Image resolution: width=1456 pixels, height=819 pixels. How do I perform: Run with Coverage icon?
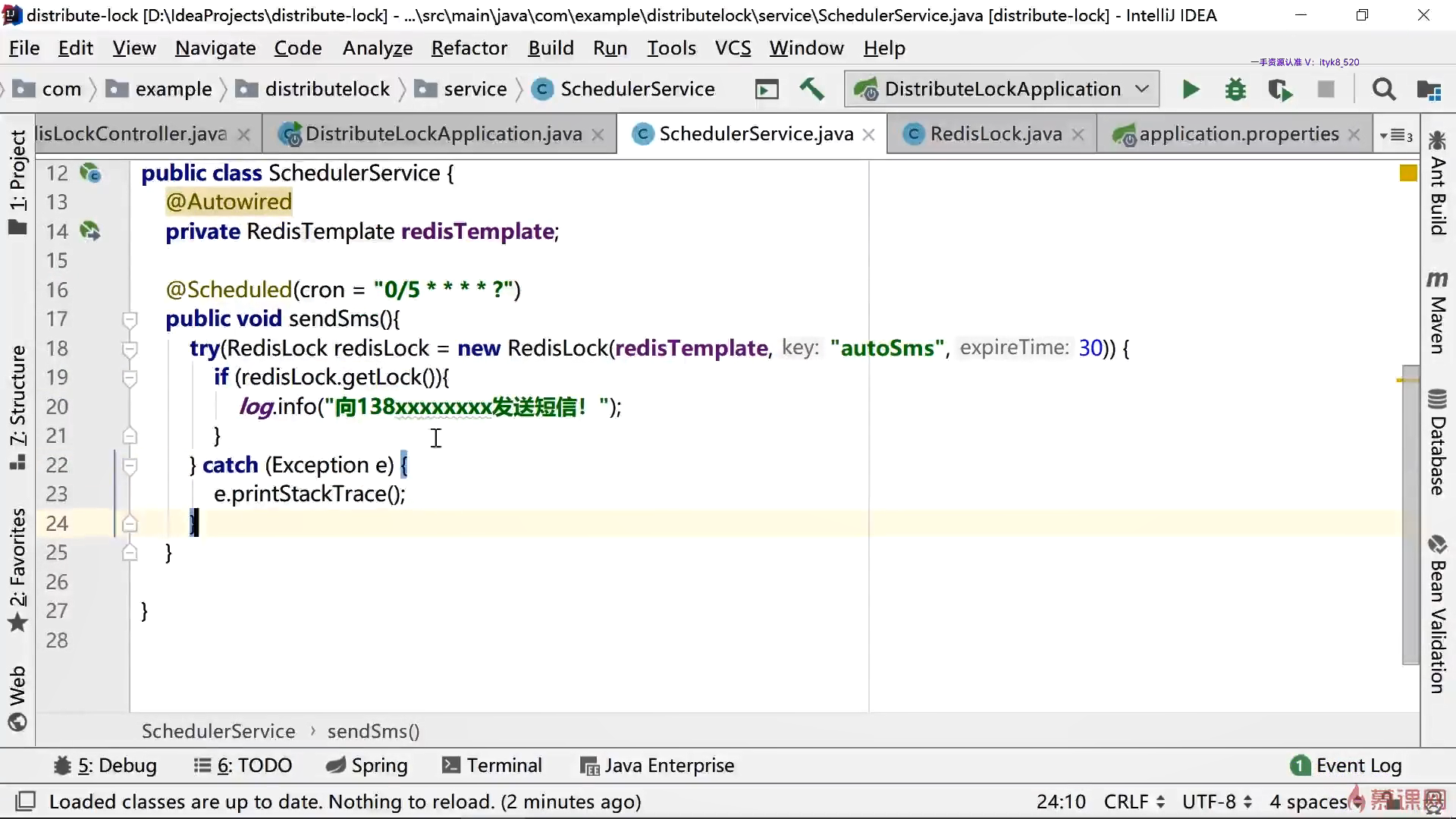(1280, 89)
